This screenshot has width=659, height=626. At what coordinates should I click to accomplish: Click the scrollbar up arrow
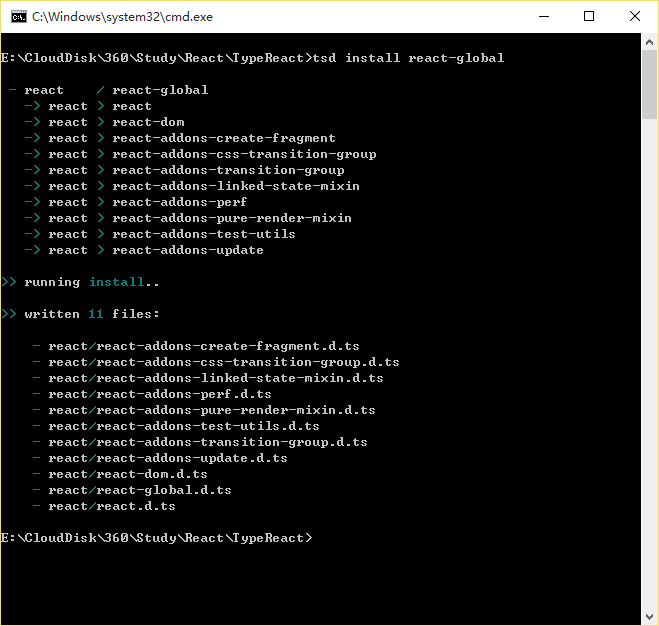click(x=649, y=42)
